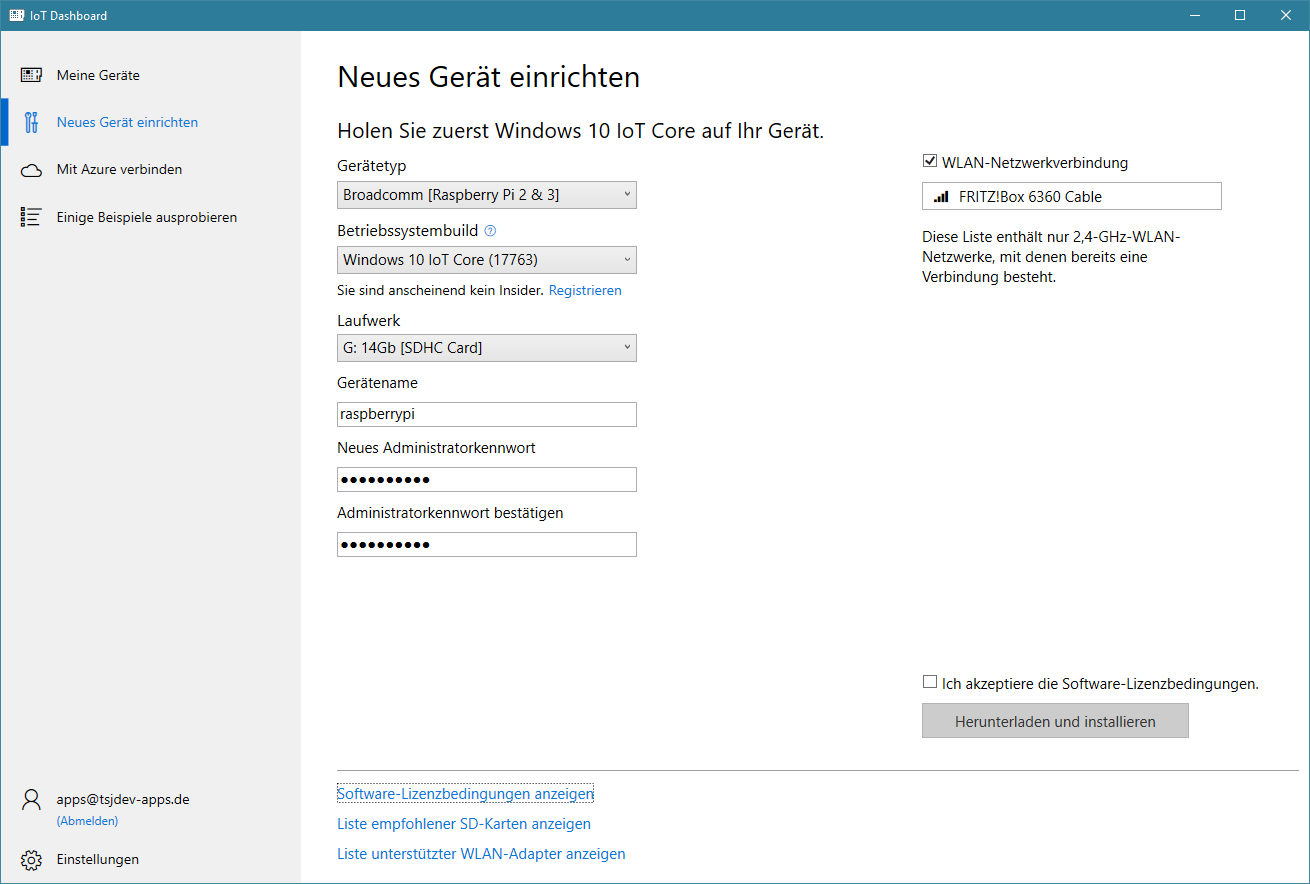Screen dimensions: 1310x884
Task: Open the Betriebssystembuild dropdown
Action: pyautogui.click(x=486, y=260)
